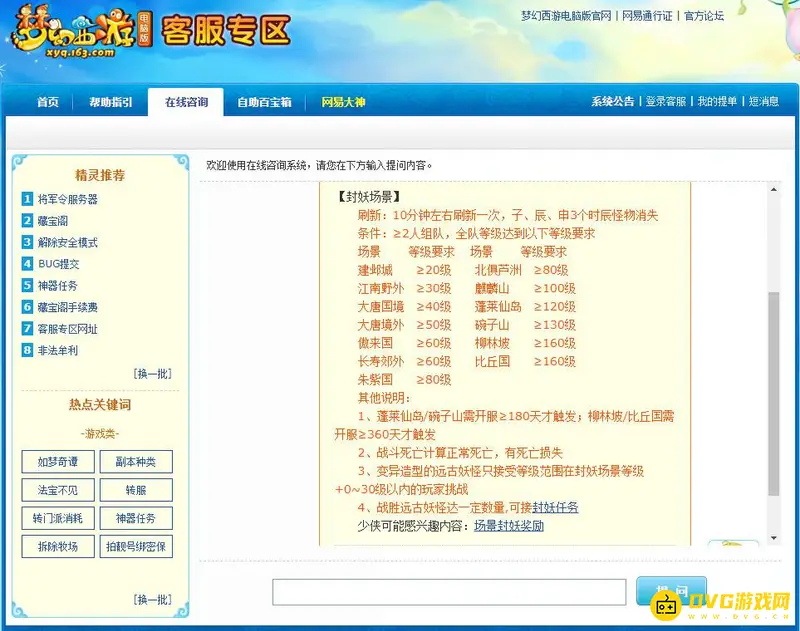Click the 转服 keyword button
The height and width of the screenshot is (631, 800).
[136, 490]
